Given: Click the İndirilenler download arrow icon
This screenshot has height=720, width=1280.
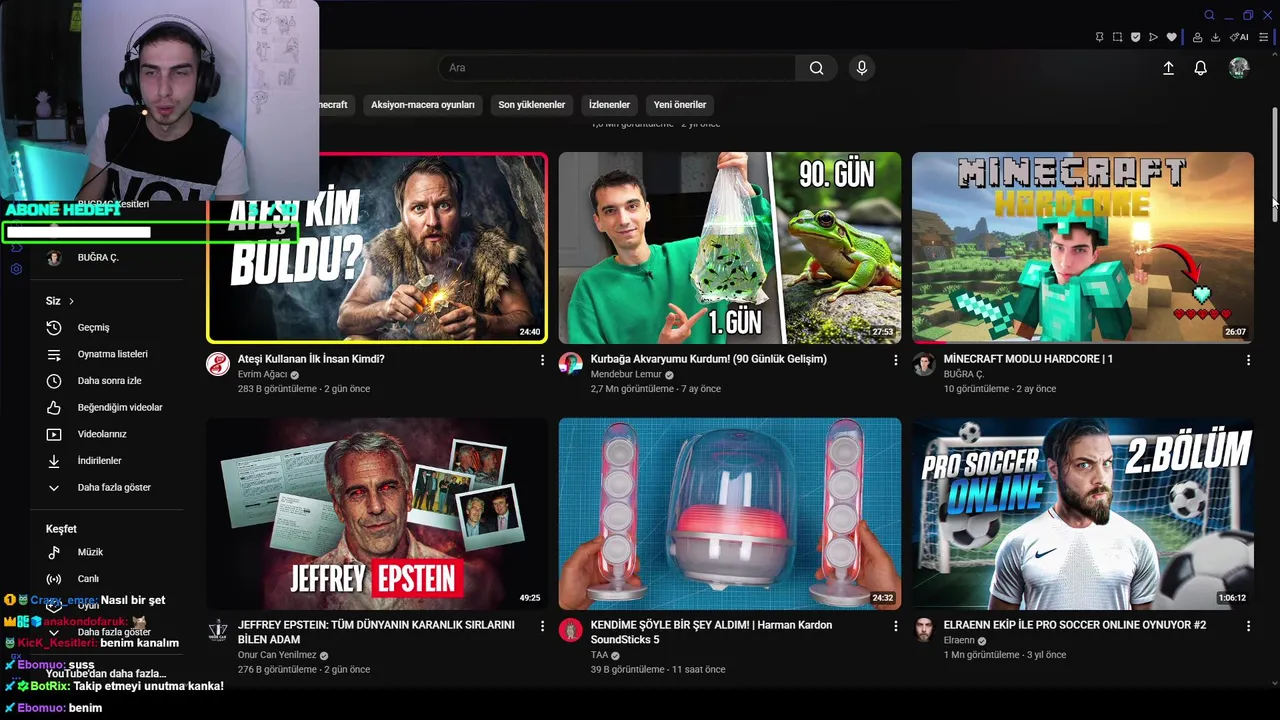Looking at the screenshot, I should (54, 461).
